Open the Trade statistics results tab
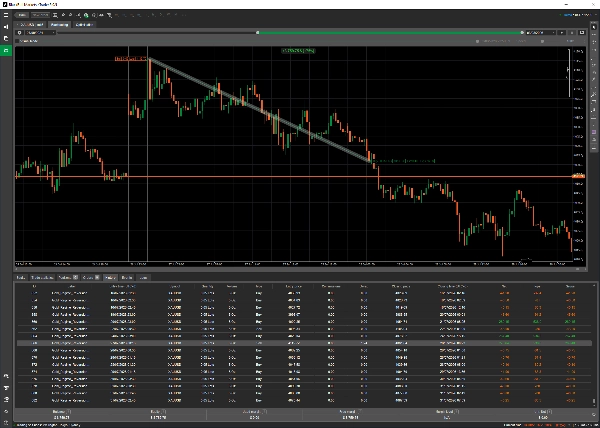The image size is (600, 428). click(42, 277)
